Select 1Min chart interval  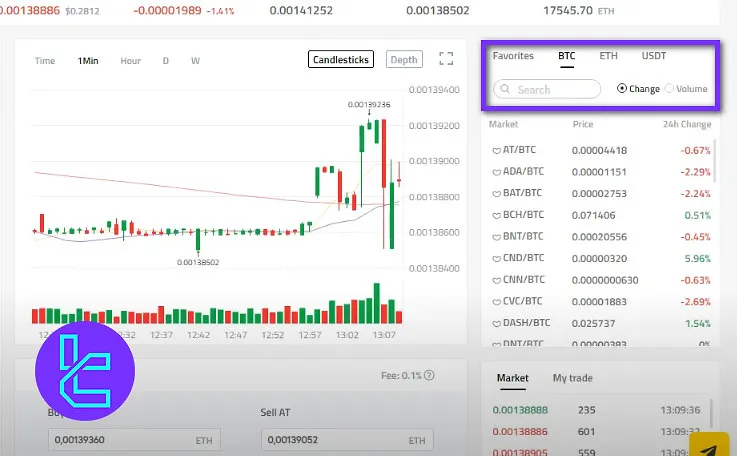88,61
